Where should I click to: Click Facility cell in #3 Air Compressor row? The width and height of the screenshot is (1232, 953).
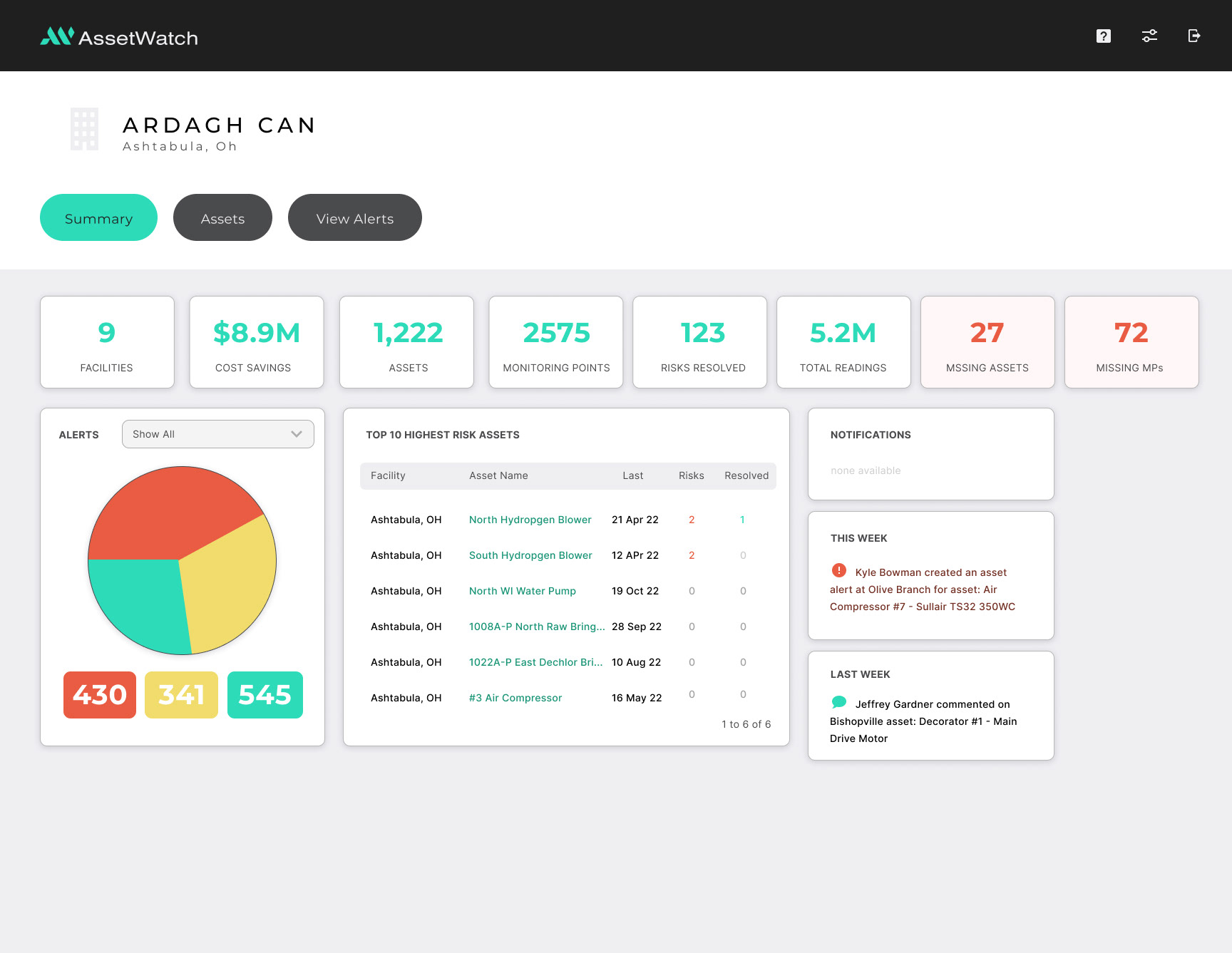tap(406, 698)
